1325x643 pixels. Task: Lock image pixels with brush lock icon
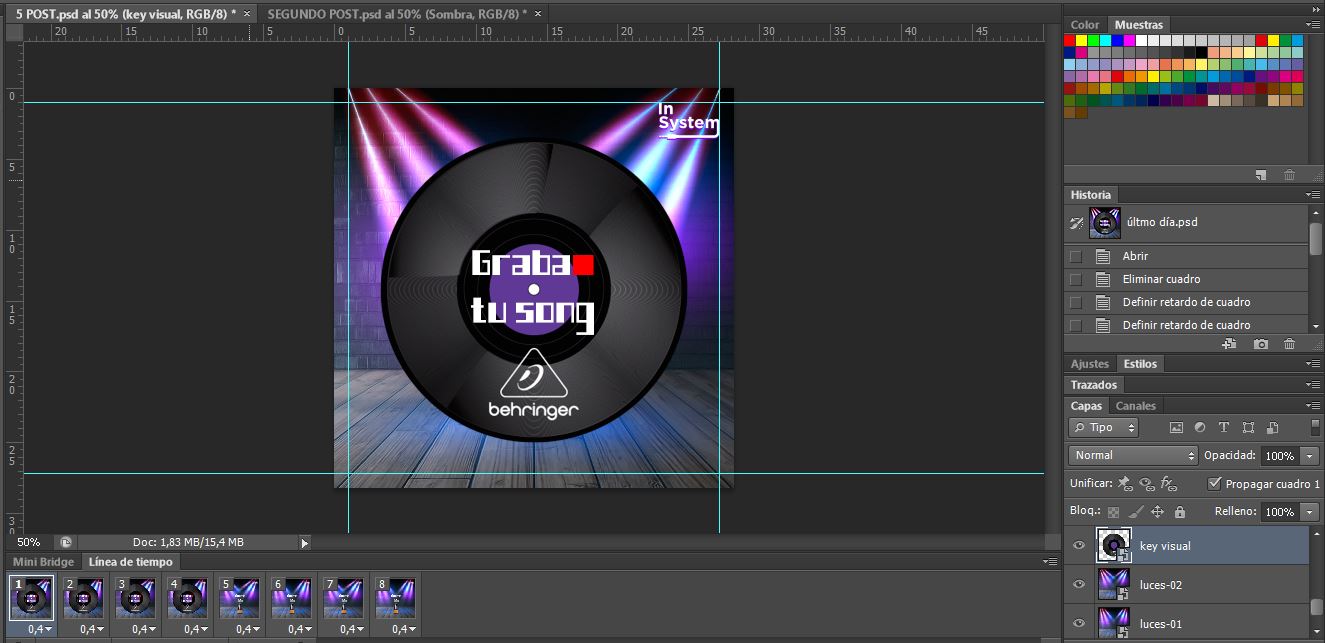click(x=1135, y=512)
